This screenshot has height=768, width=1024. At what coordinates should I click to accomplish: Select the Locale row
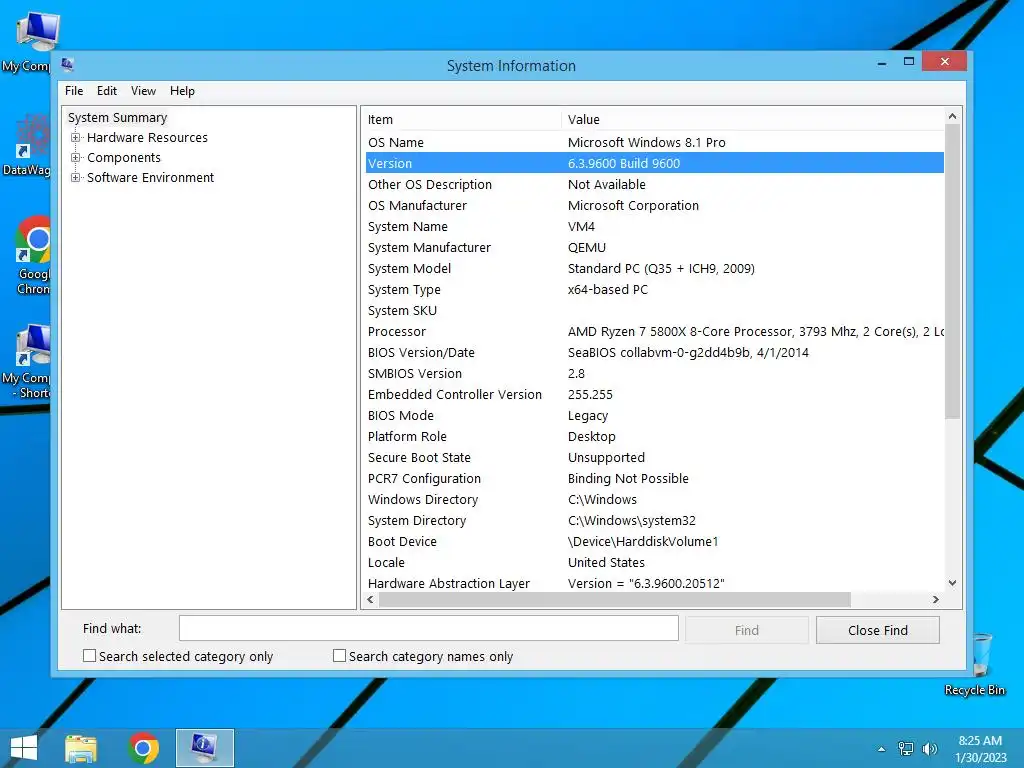(654, 562)
